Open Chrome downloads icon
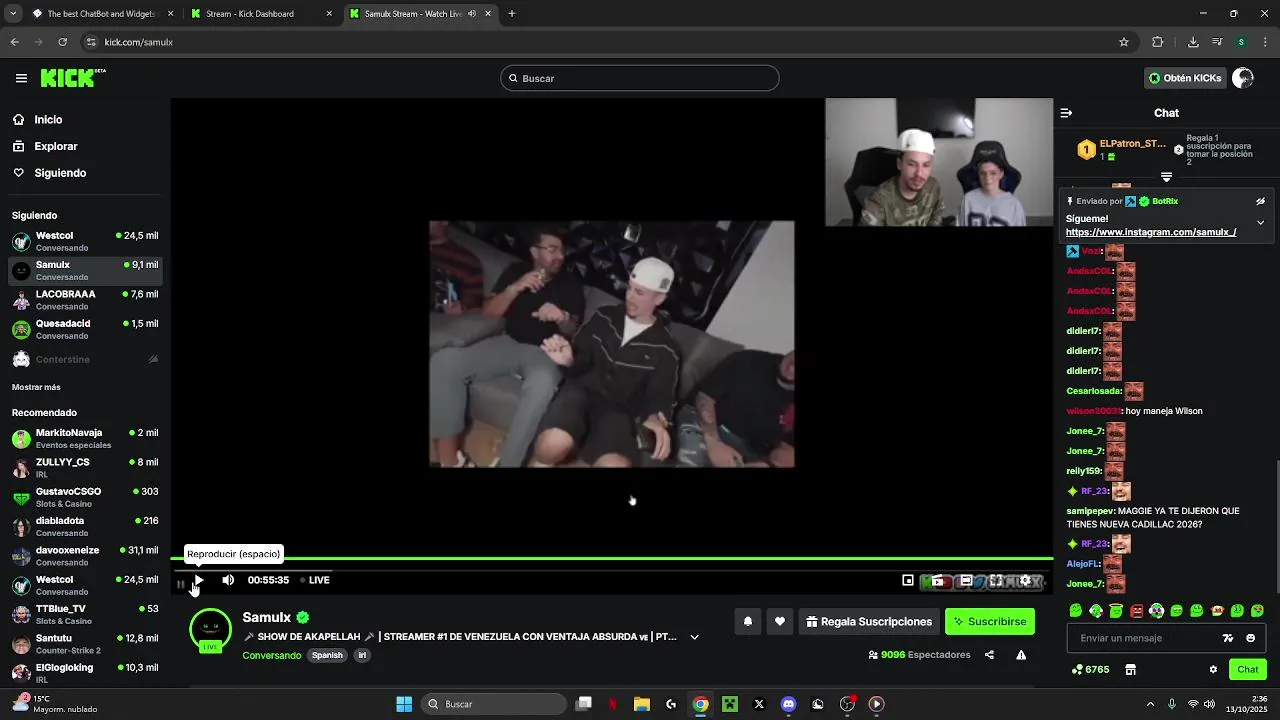This screenshot has height=720, width=1280. point(1193,42)
